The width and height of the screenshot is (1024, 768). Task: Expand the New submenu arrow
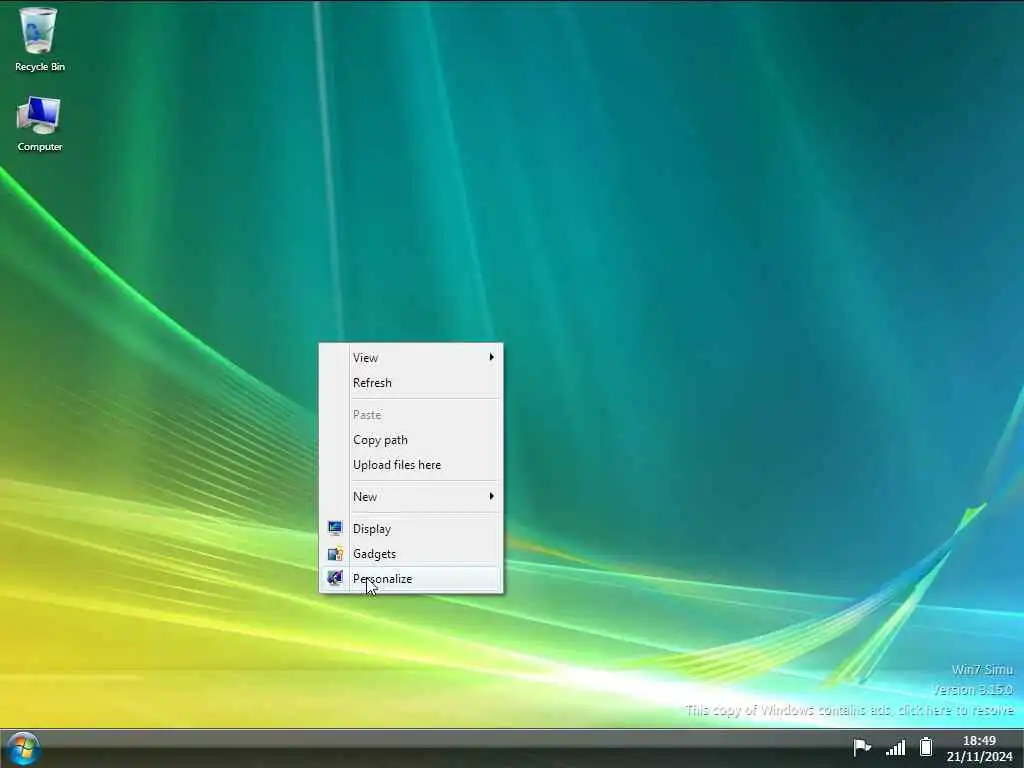tap(491, 496)
